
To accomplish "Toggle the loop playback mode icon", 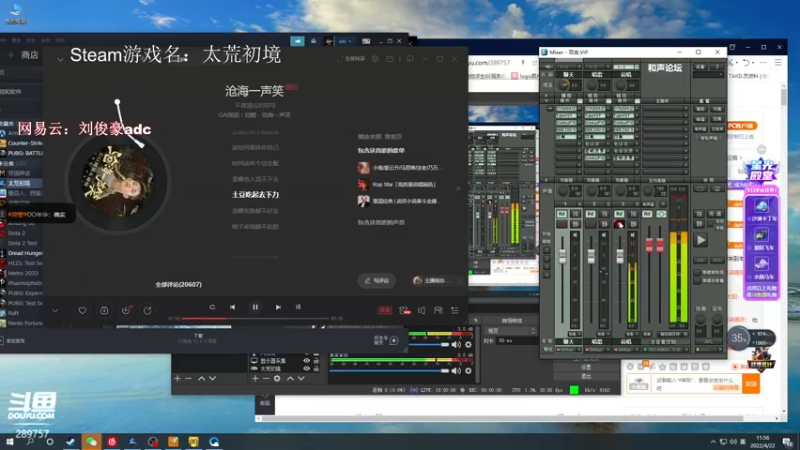I will click(x=212, y=307).
